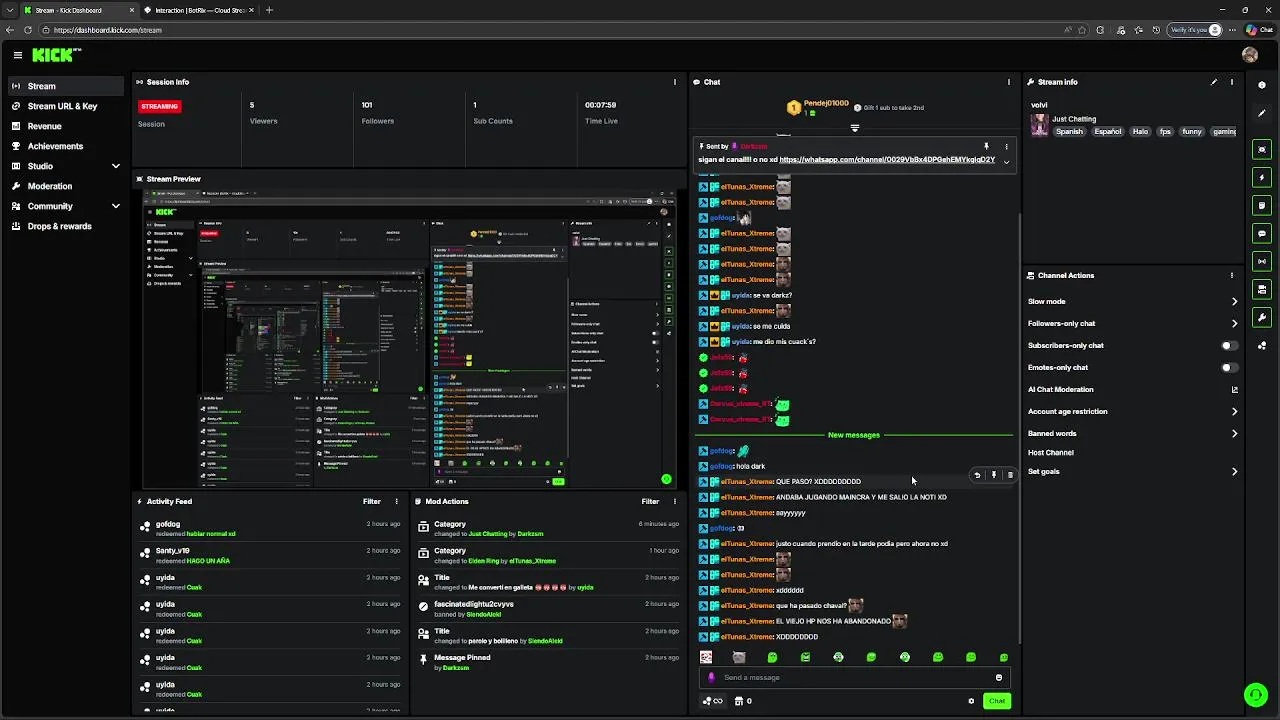Open AI Chat Moderation external link icon

pyautogui.click(x=1234, y=389)
